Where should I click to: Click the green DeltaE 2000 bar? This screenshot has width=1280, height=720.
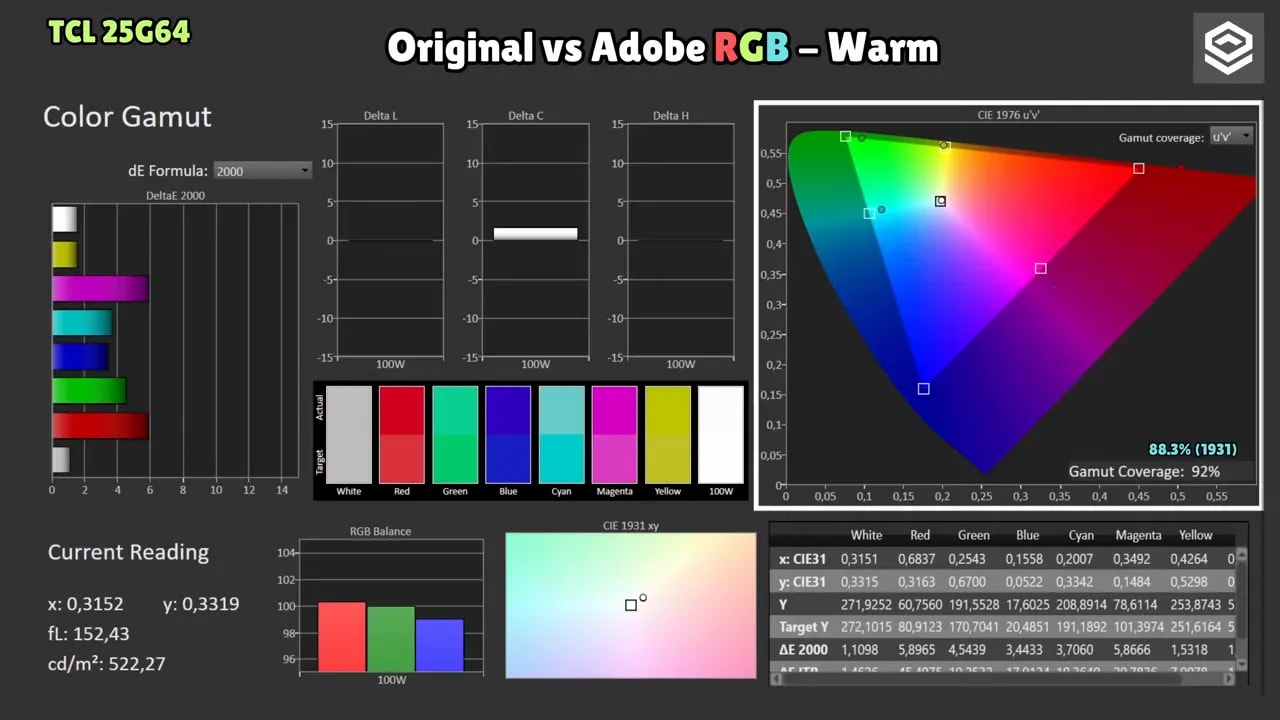(89, 391)
